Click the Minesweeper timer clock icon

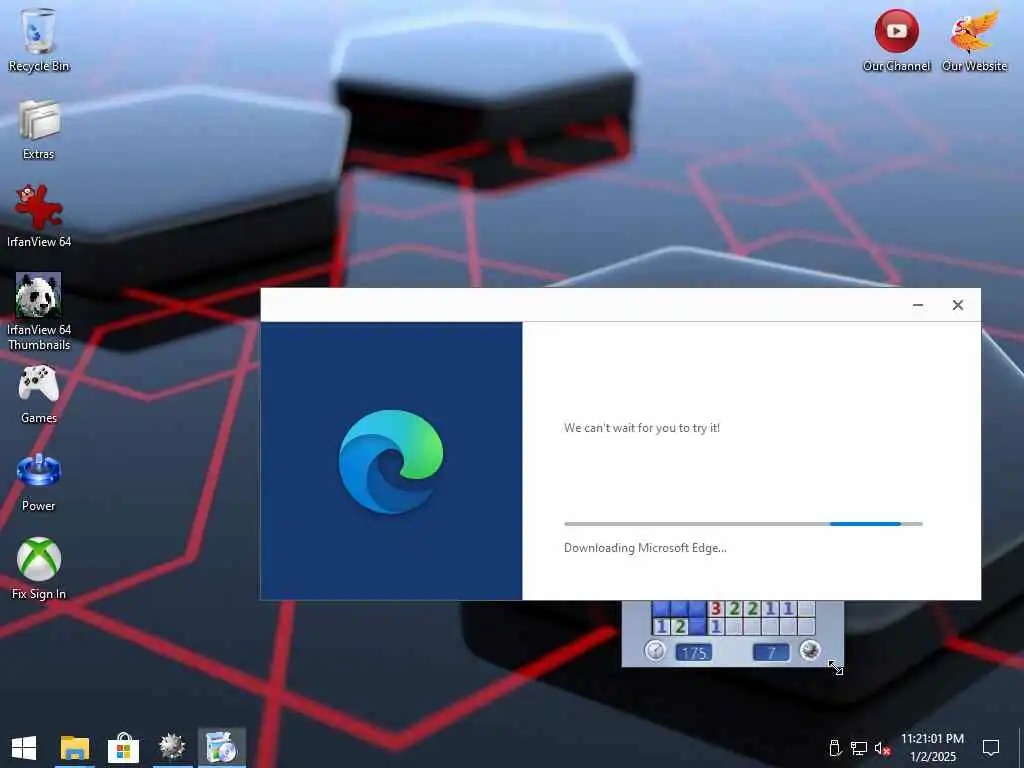[655, 651]
